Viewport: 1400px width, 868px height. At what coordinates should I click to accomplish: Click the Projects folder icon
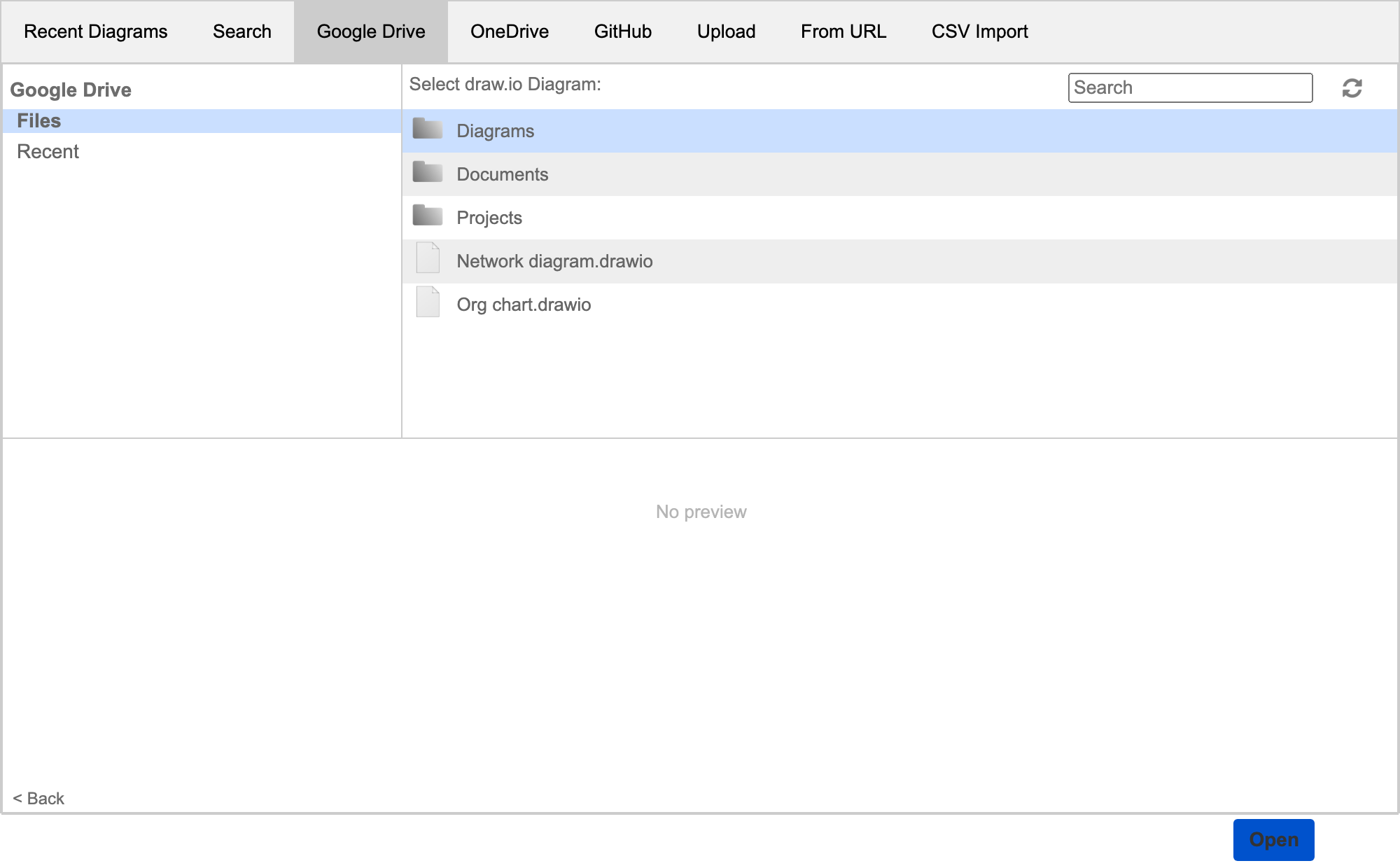tap(428, 216)
